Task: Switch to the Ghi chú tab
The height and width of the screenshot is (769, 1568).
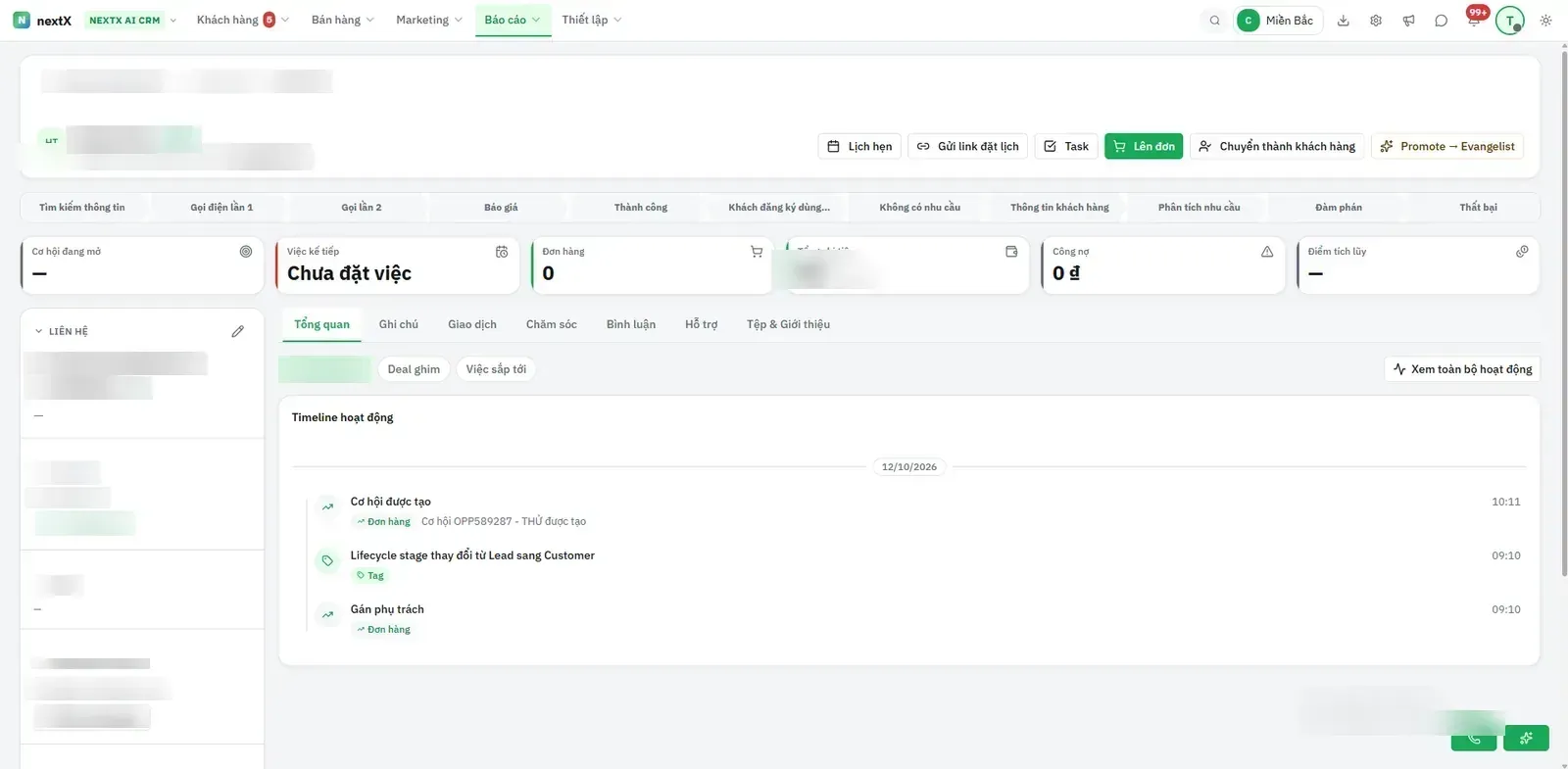Action: pos(399,324)
